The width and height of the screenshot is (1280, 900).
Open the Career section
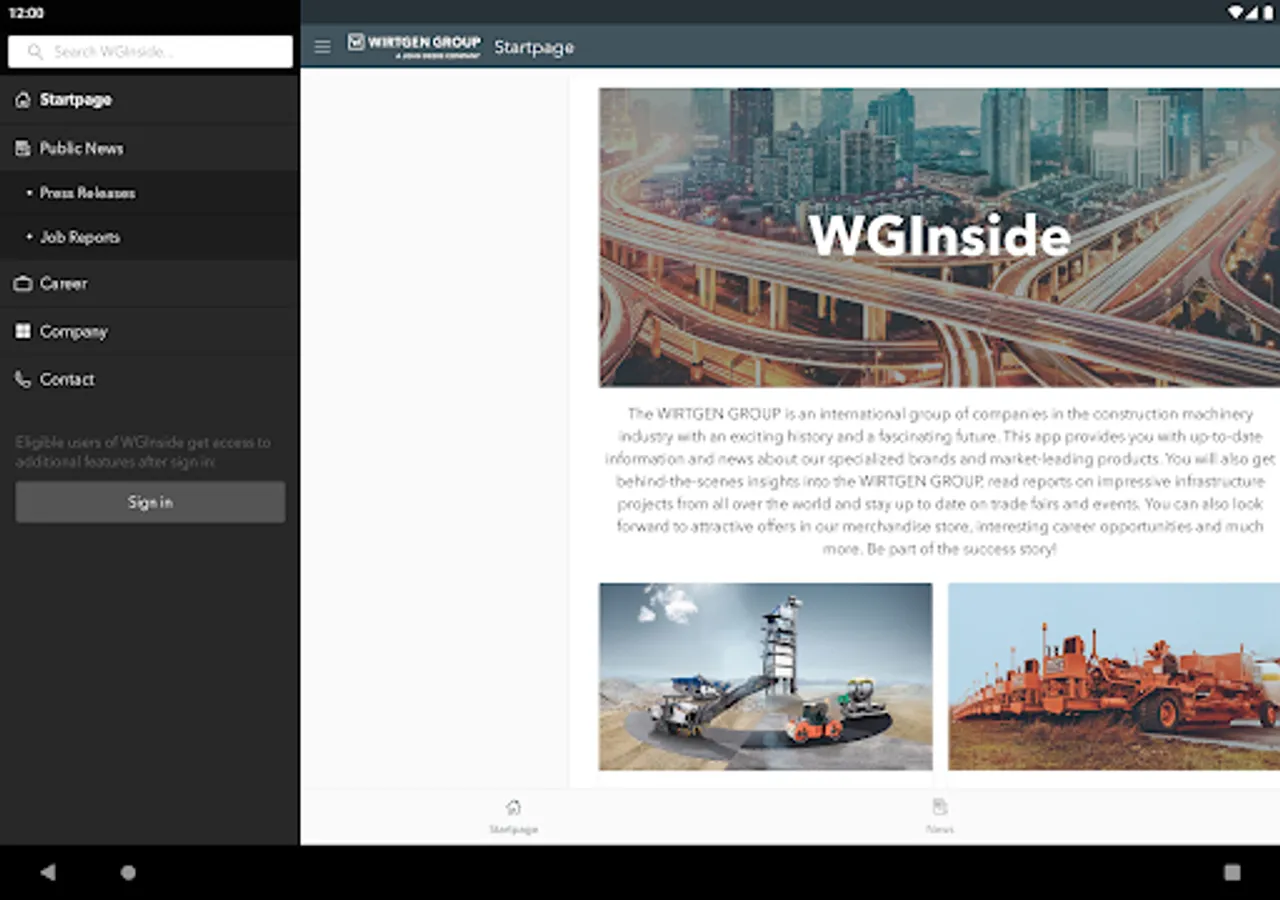click(x=150, y=284)
